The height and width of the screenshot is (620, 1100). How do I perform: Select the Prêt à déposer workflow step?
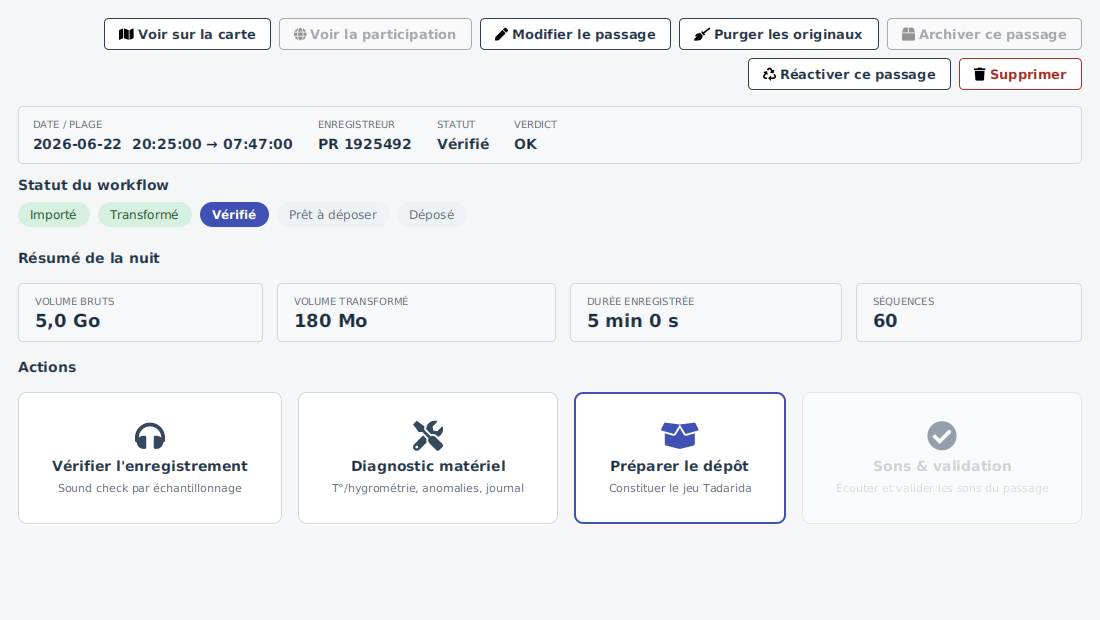pos(333,215)
